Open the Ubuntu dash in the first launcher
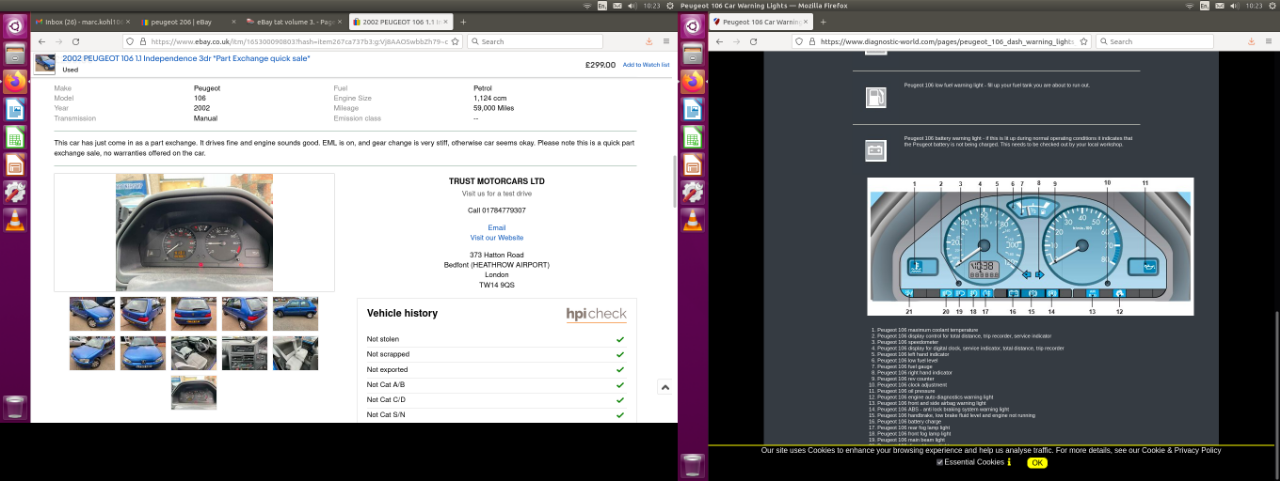 tap(15, 26)
